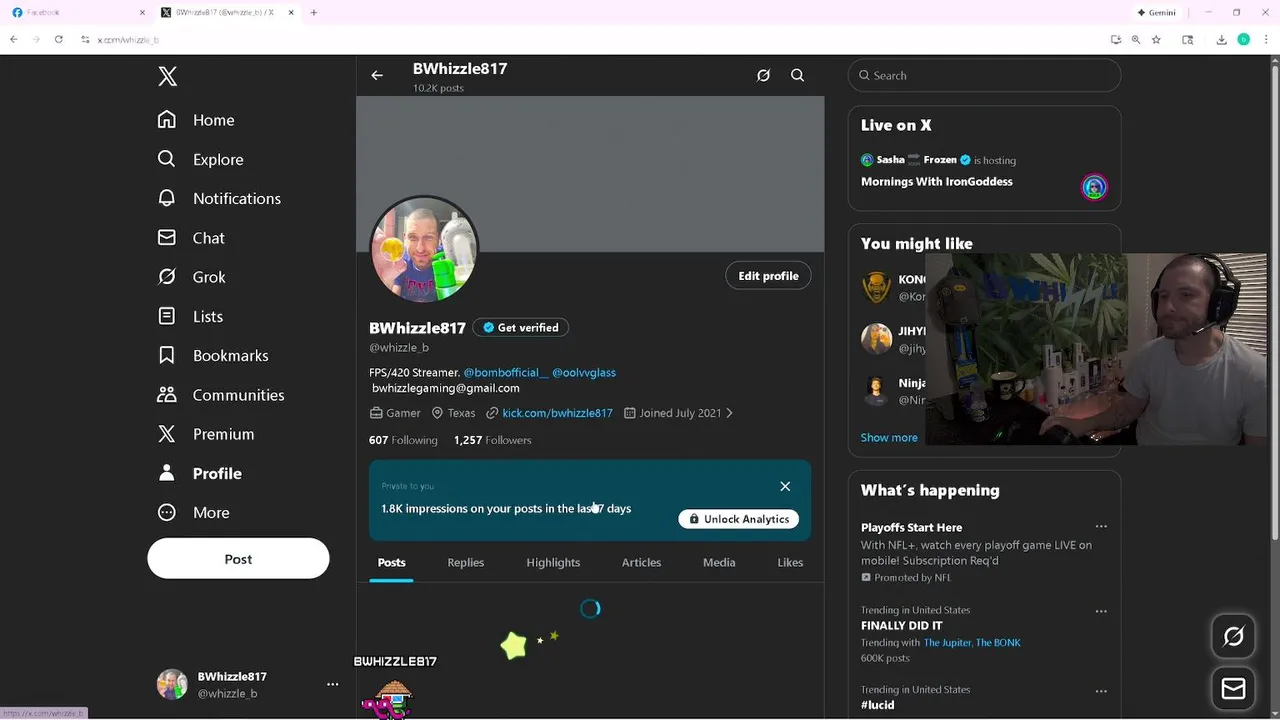Image resolution: width=1280 pixels, height=720 pixels.
Task: Click the Mornings With IronGoddess broadcast
Action: pos(937,181)
